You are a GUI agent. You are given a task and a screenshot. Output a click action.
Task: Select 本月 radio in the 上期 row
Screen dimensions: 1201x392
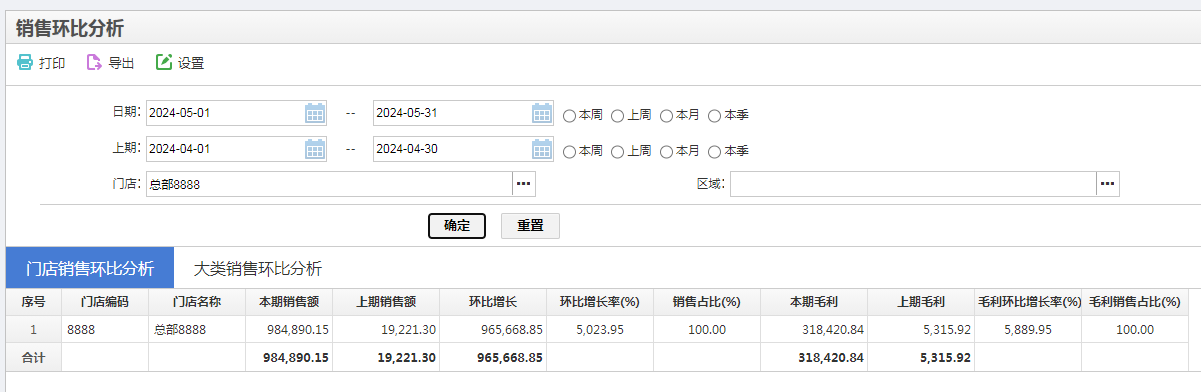pos(666,152)
